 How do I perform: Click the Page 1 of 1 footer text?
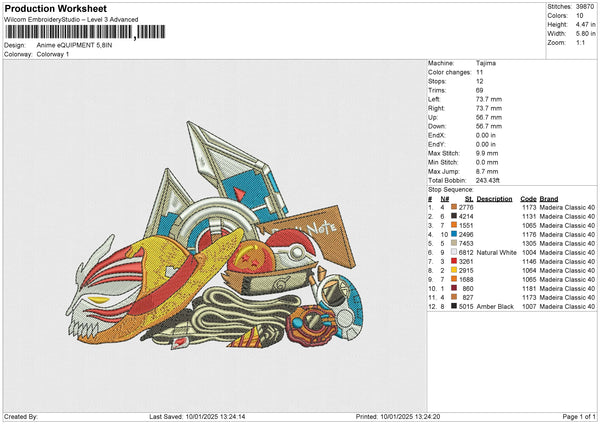[579, 416]
